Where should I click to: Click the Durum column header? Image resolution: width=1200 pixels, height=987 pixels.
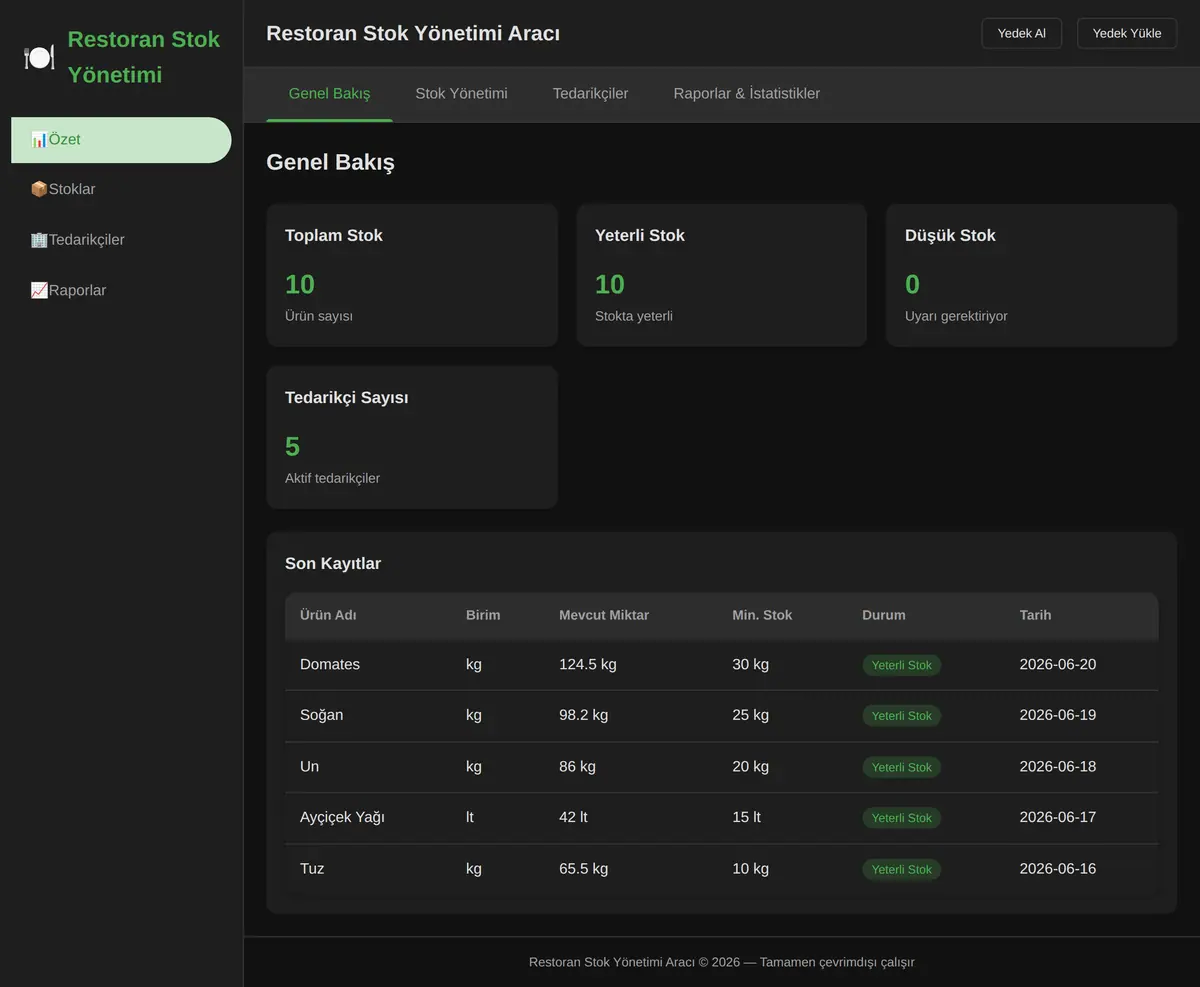coord(884,615)
